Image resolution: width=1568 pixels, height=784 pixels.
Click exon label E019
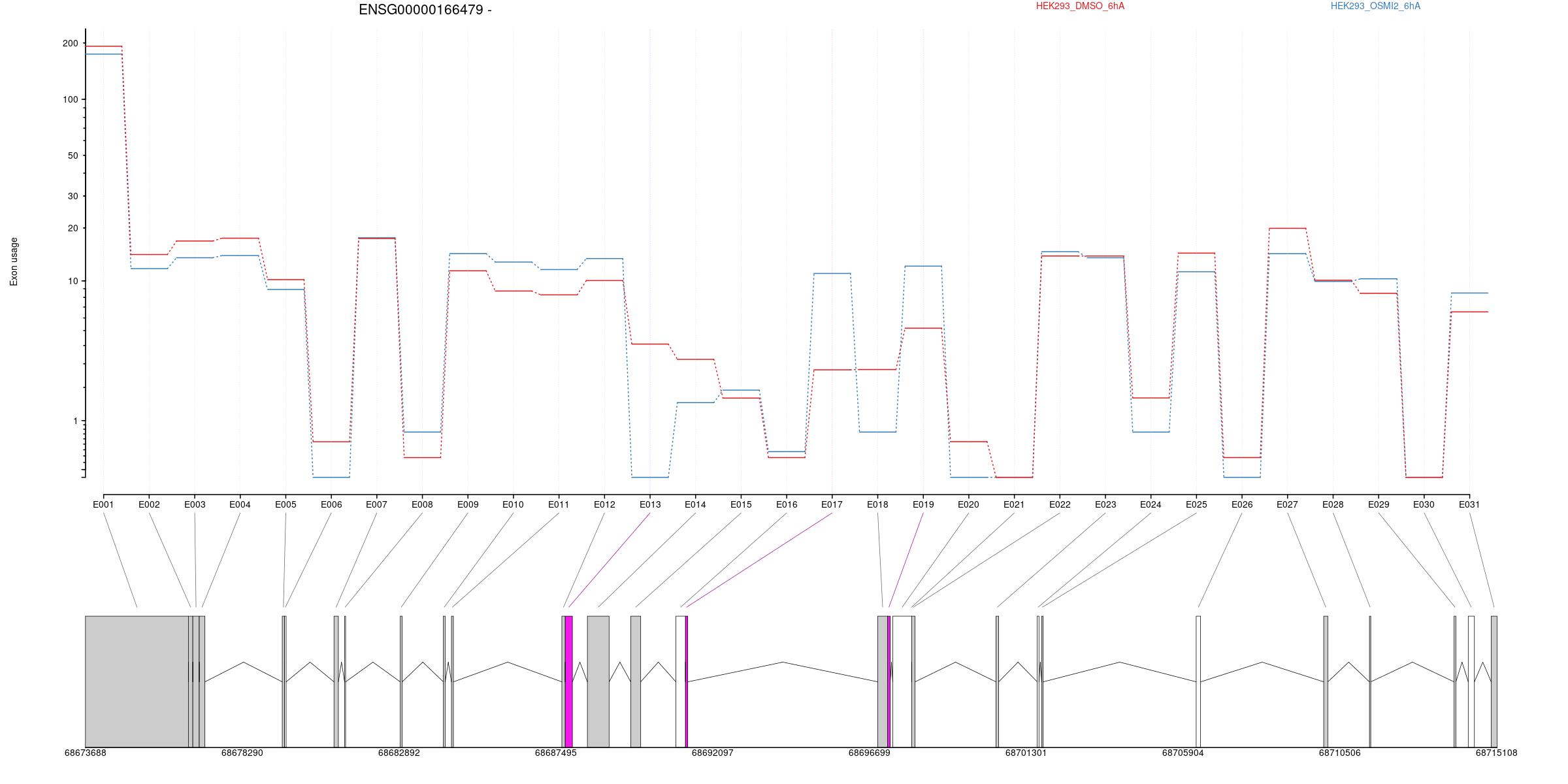click(923, 504)
